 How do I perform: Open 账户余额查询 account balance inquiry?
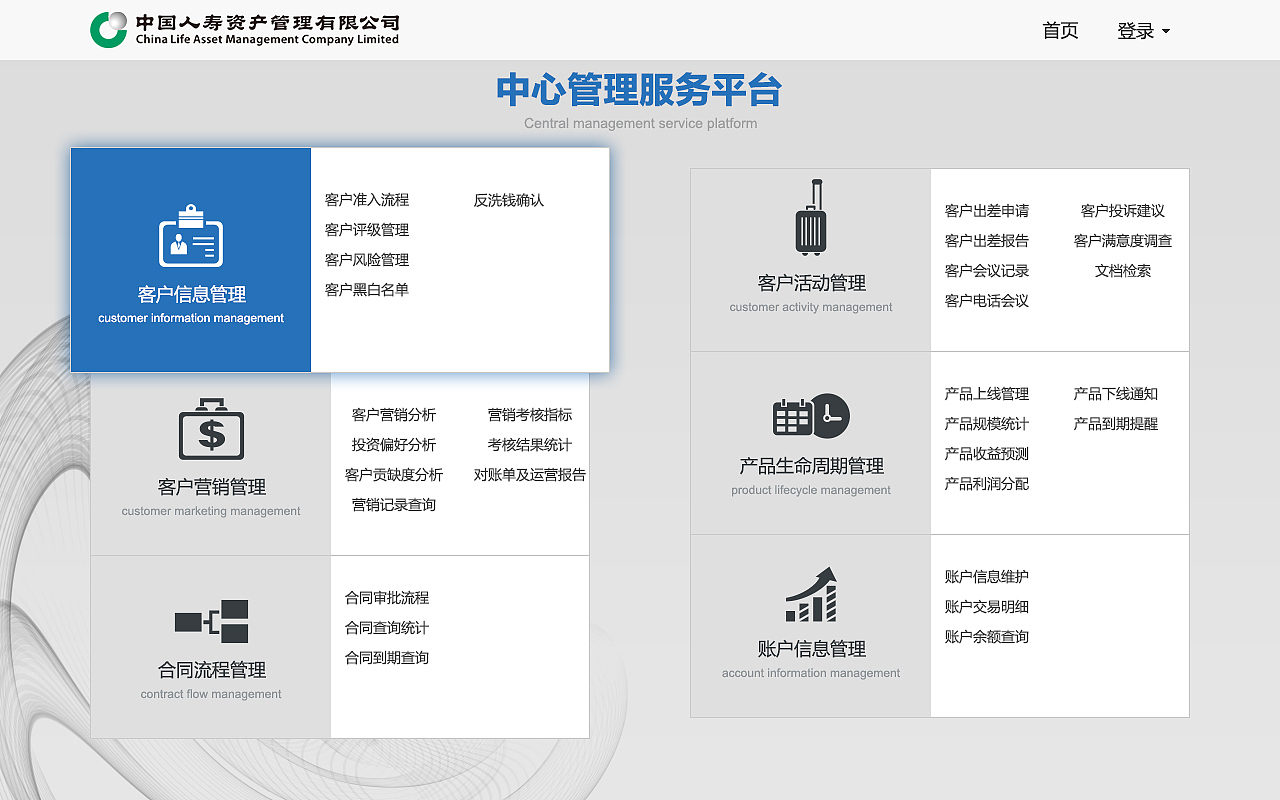pyautogui.click(x=986, y=637)
